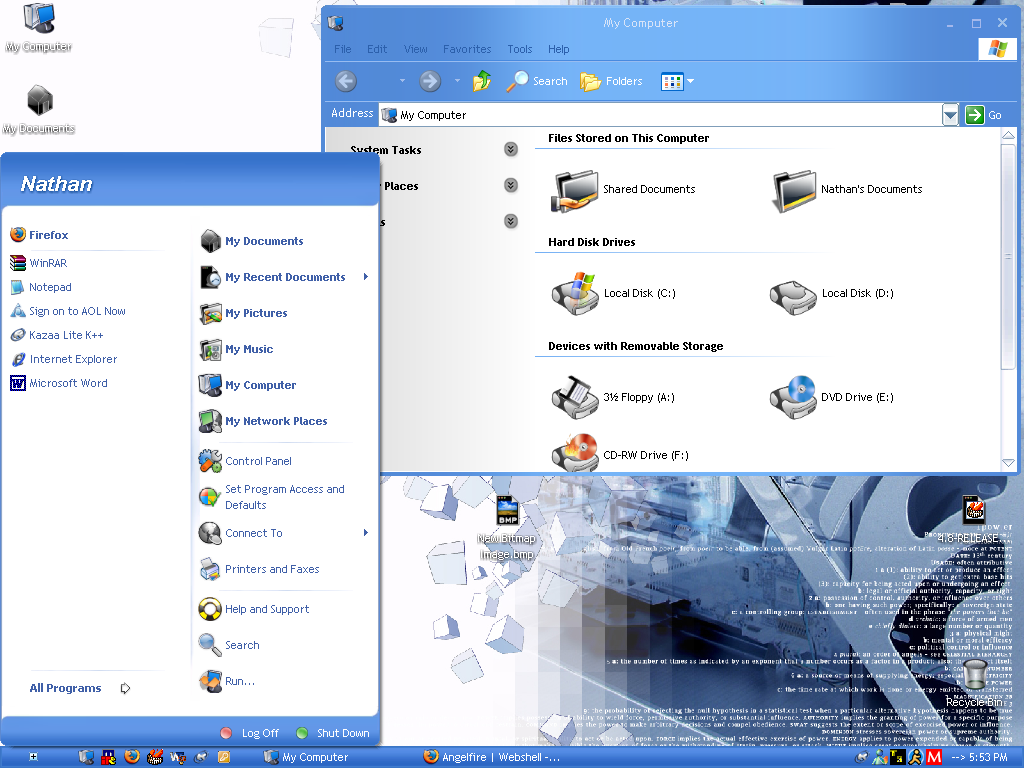Expand the System Tasks panel chevron

click(x=511, y=150)
